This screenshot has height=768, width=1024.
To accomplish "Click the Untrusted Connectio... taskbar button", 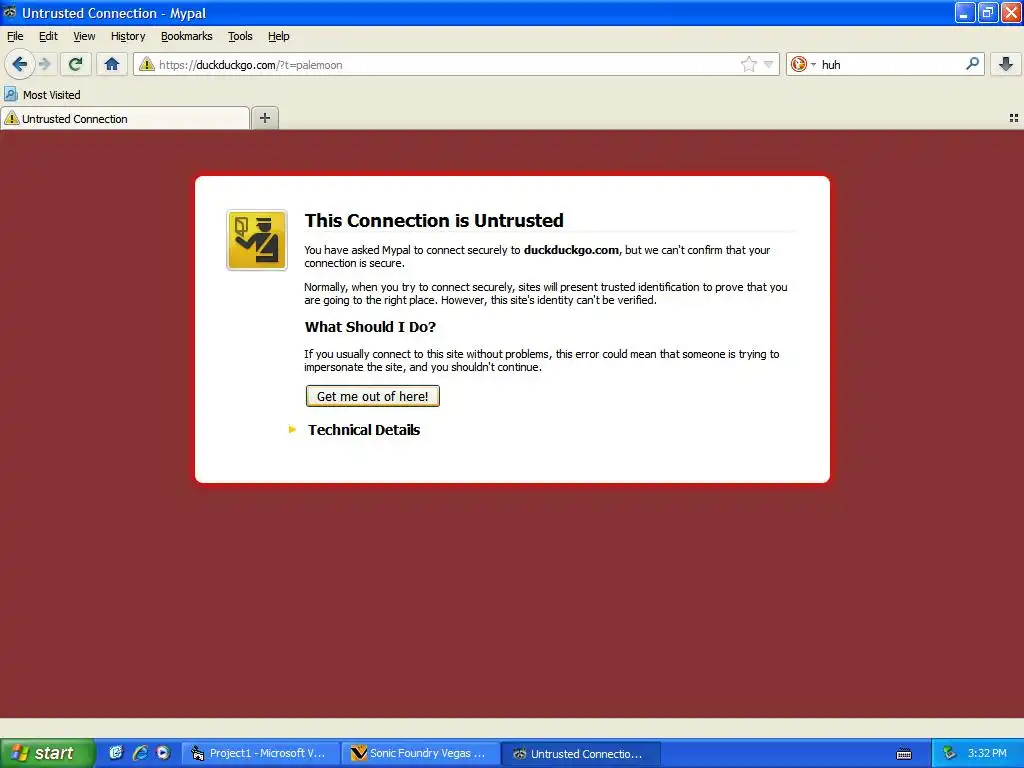I will (581, 753).
